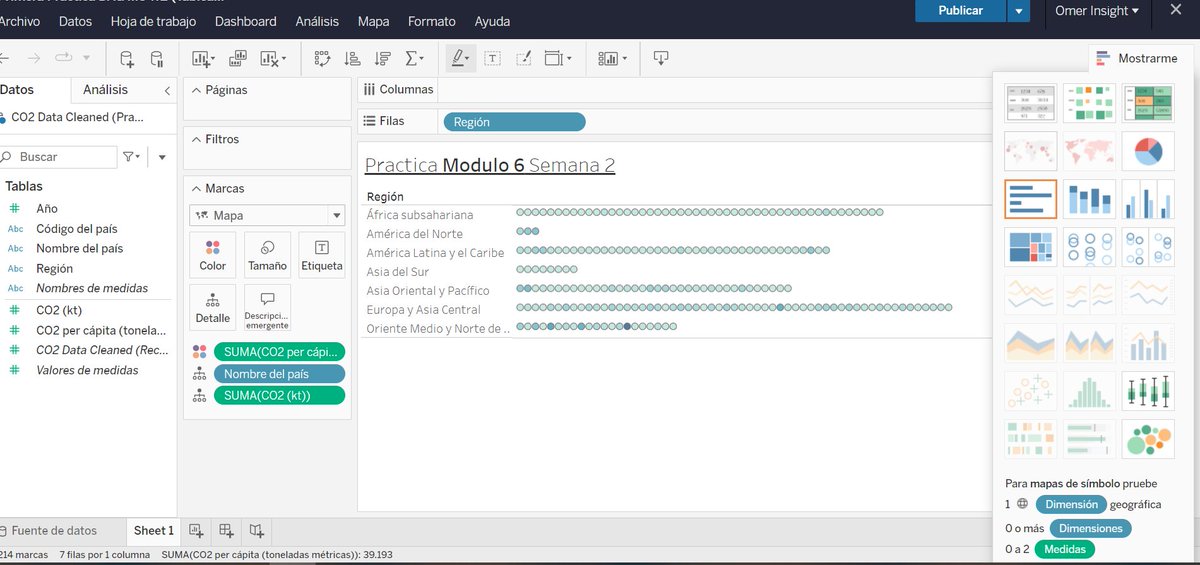Collapse the Marcas card
This screenshot has height=565, width=1200.
(194, 188)
